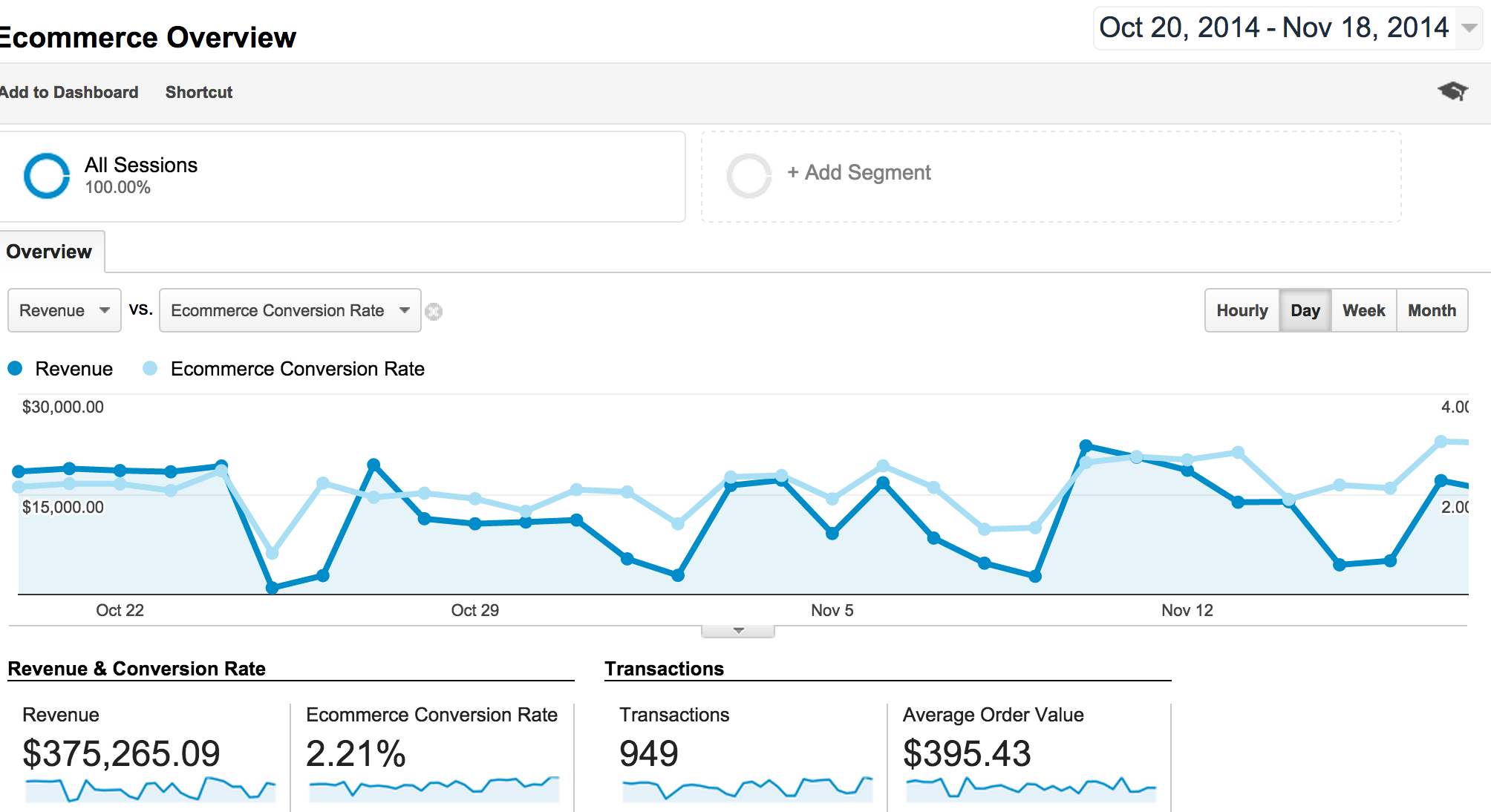Click the Ecommerce Conversion Rate legend label
Image resolution: width=1491 pixels, height=812 pixels.
298,369
